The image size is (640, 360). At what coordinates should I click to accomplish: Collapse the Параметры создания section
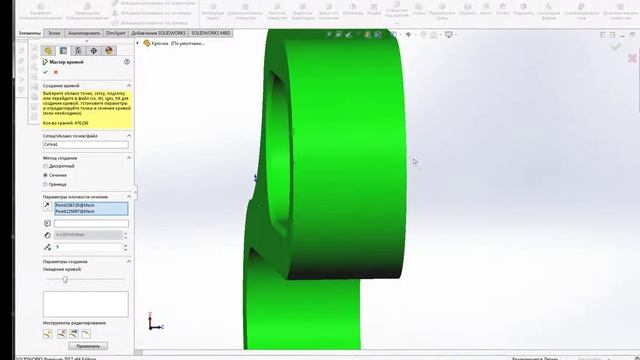point(129,261)
